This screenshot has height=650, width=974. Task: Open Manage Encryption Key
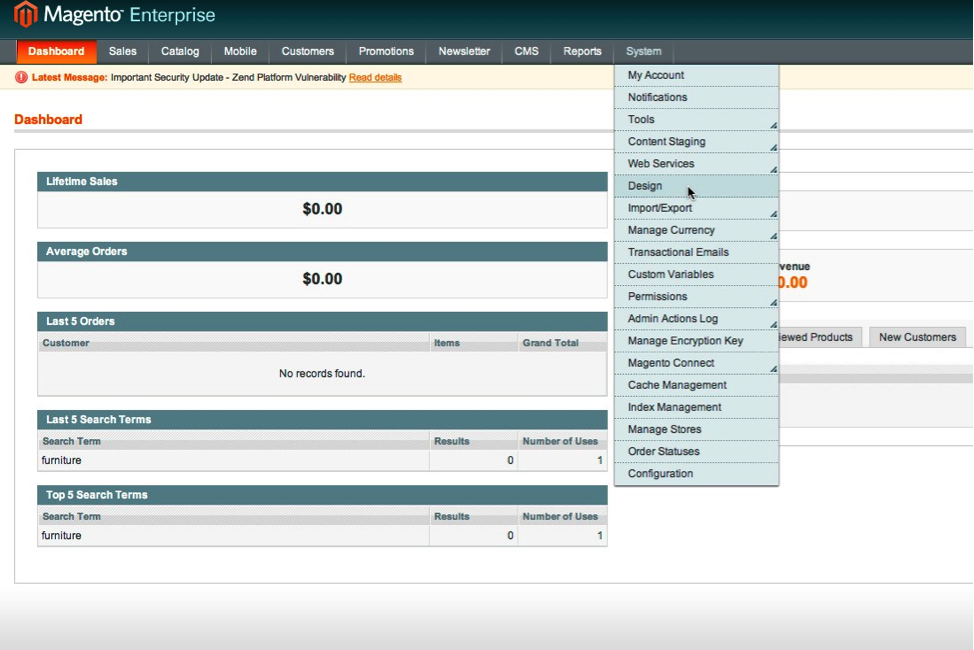[696, 341]
